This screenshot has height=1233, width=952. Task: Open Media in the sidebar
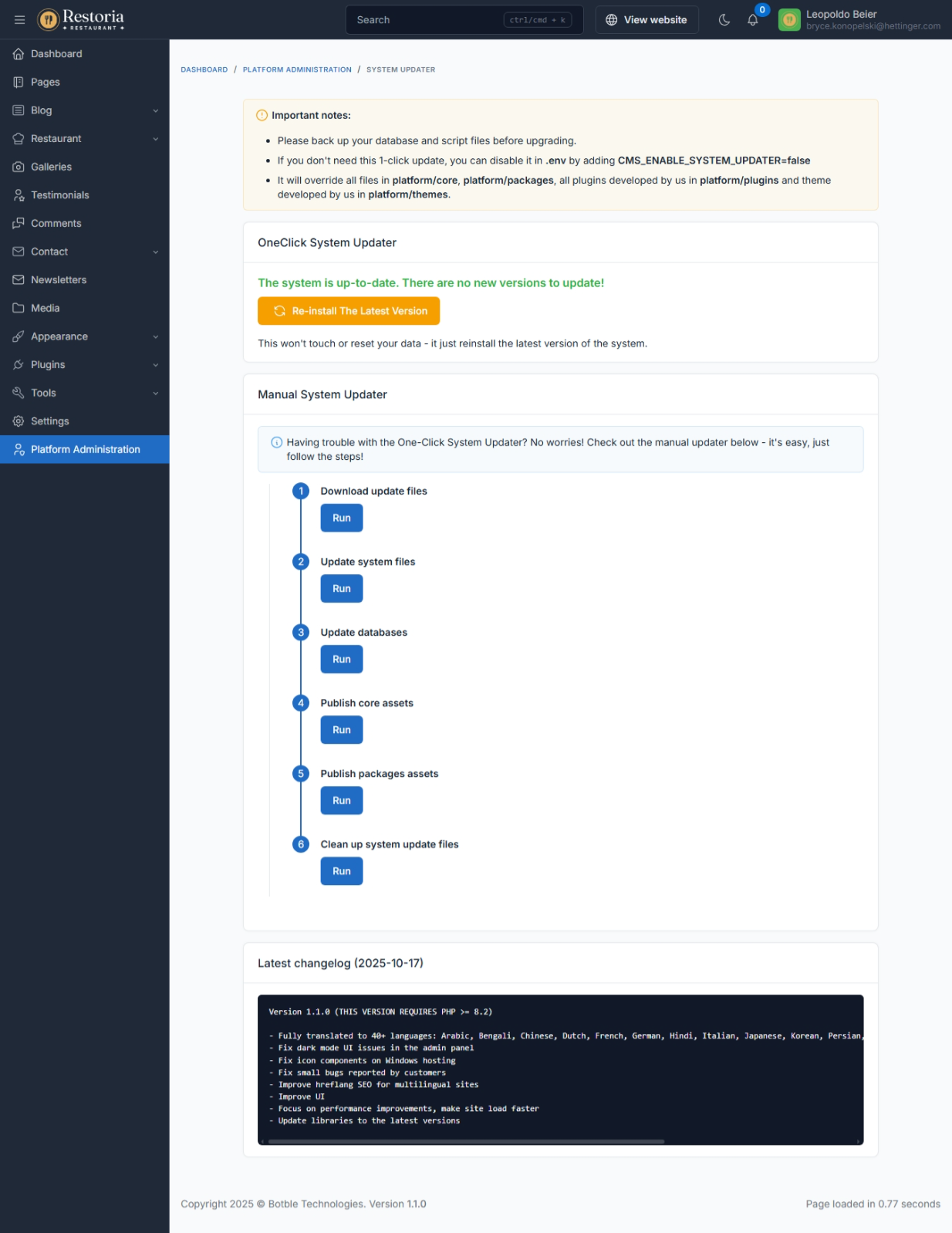45,308
